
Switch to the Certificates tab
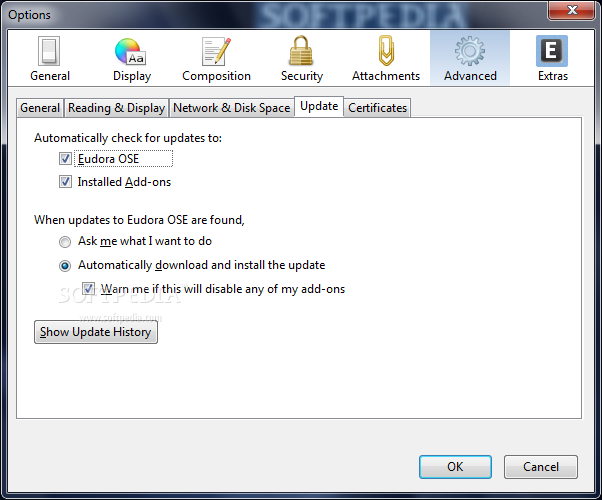coord(377,108)
